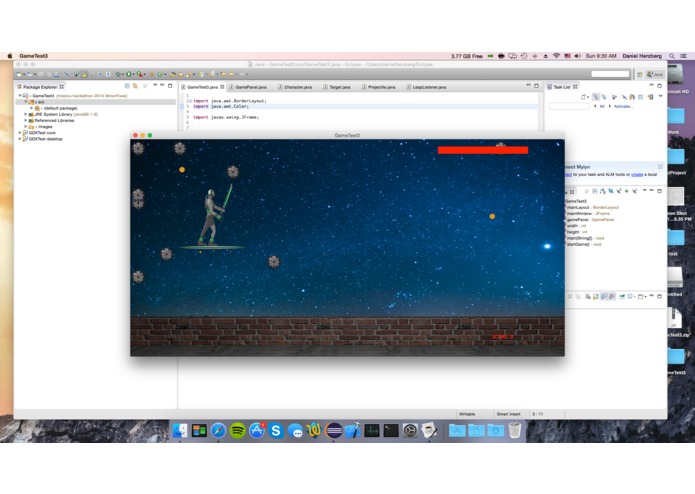The image size is (695, 494).
Task: Switch to the Character.java editor tab
Action: tap(297, 87)
